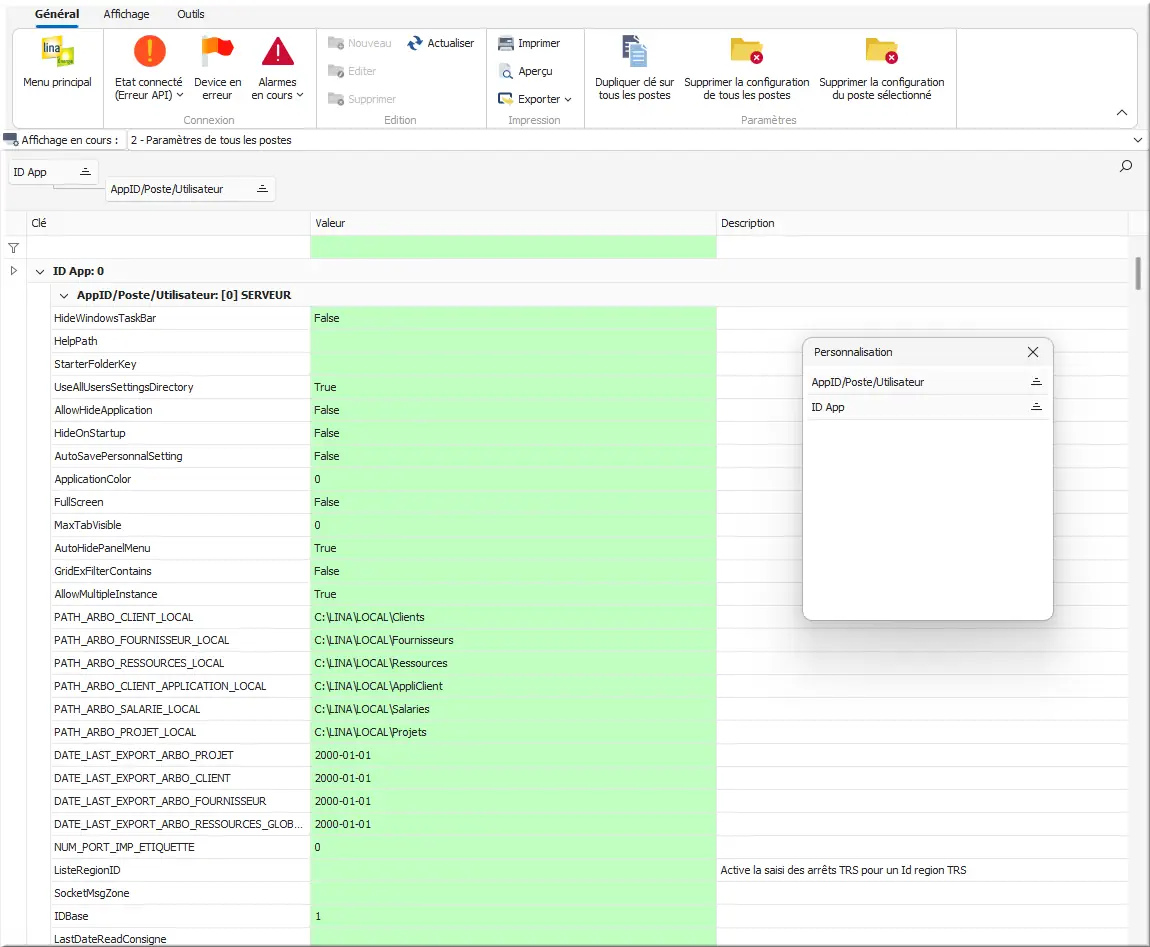Image resolution: width=1150 pixels, height=947 pixels.
Task: Select the PATH_ARBO_SALARIE_LOCAL key
Action: point(127,709)
